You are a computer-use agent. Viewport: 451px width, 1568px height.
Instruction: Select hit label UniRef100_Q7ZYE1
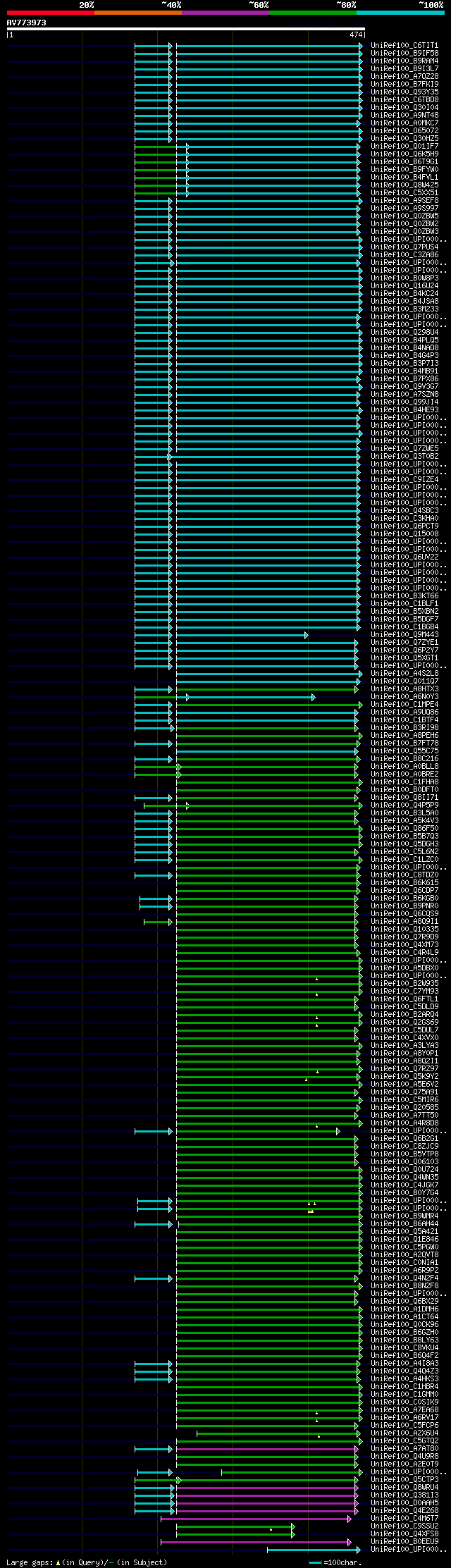pyautogui.click(x=404, y=643)
